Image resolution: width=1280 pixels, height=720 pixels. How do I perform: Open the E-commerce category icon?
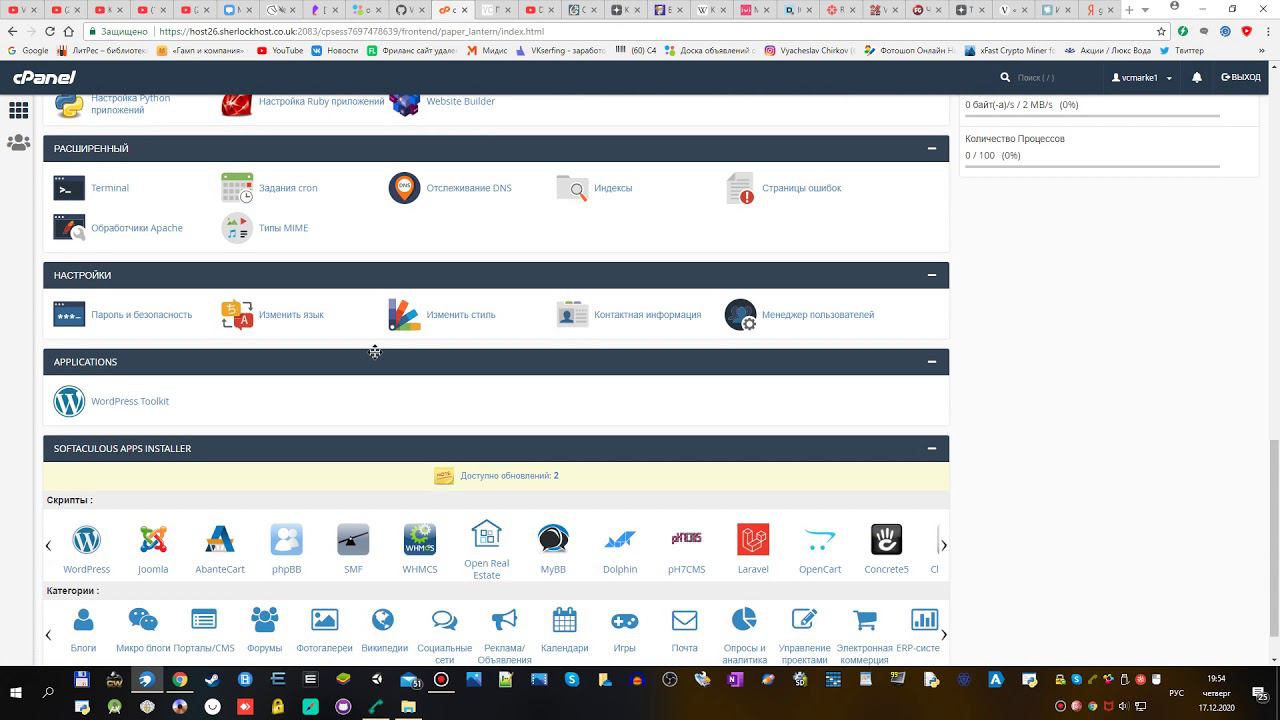[864, 620]
